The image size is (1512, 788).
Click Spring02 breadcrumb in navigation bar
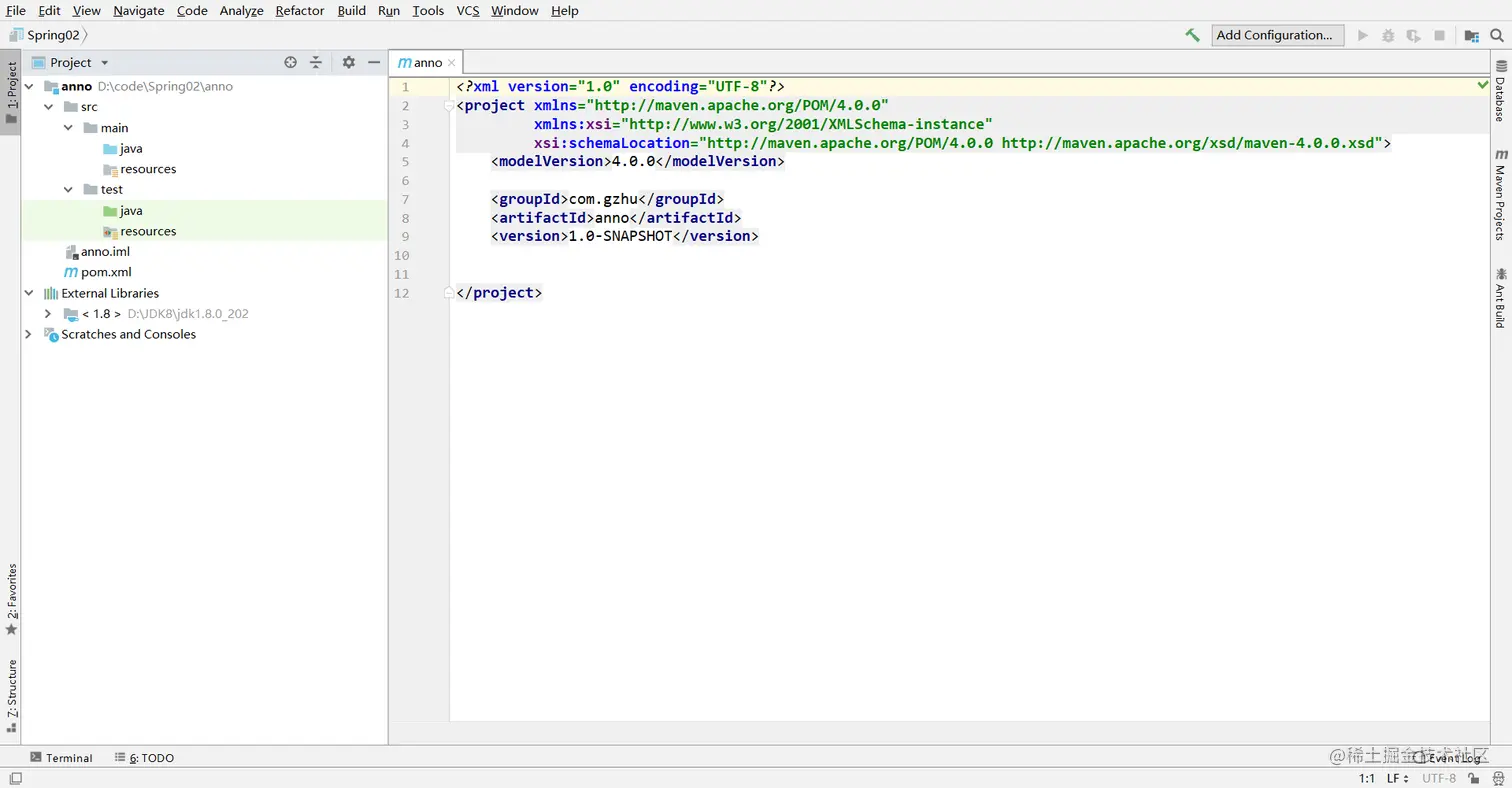[x=54, y=35]
